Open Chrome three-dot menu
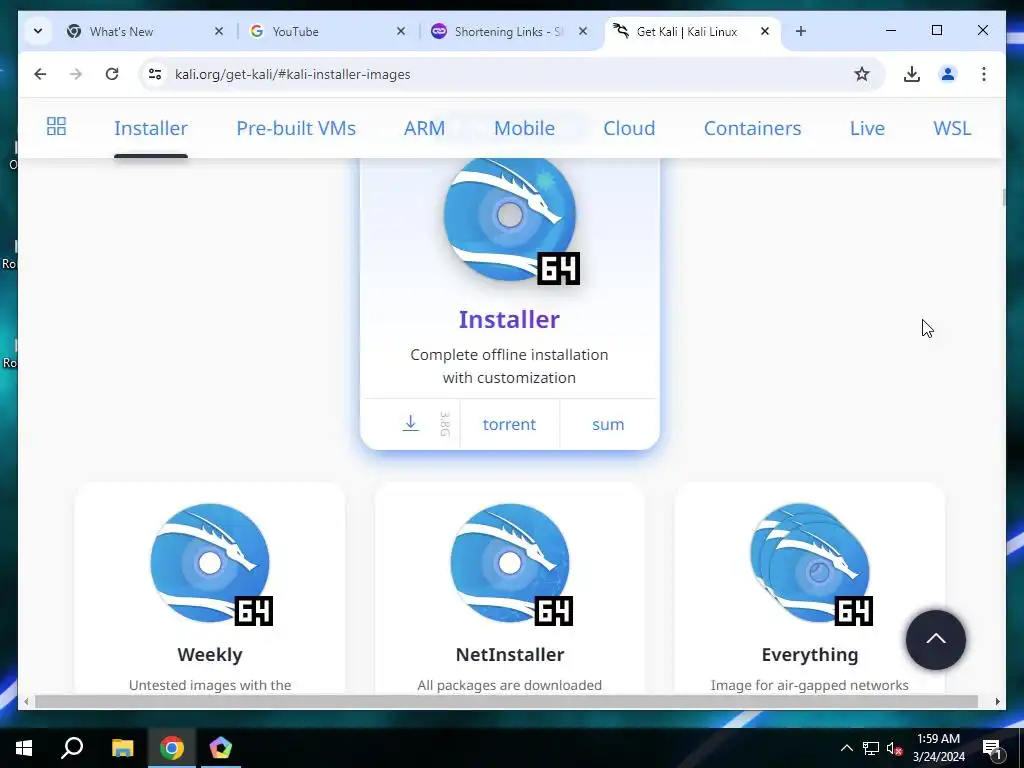The image size is (1024, 768). click(984, 74)
